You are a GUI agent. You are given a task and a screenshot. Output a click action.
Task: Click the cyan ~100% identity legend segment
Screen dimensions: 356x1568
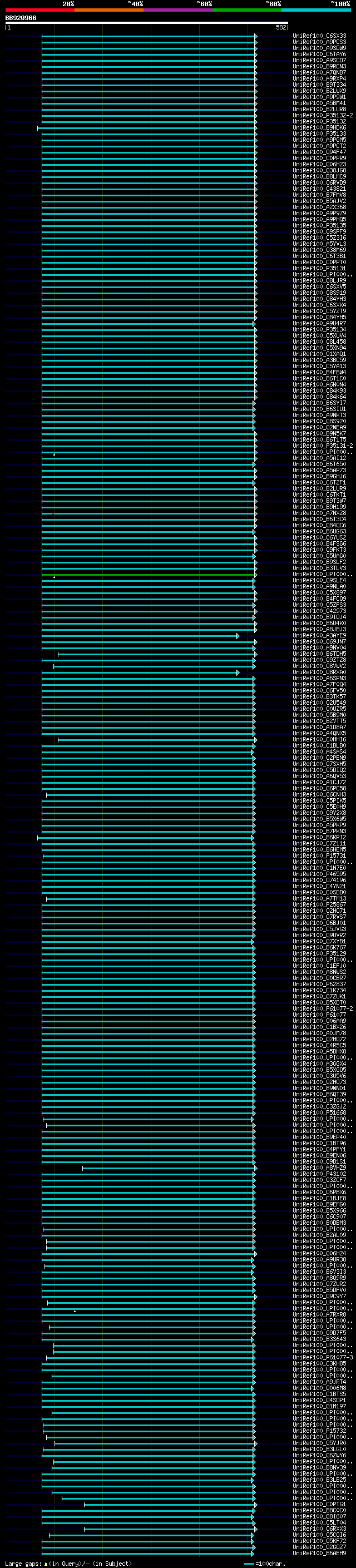[x=316, y=10]
